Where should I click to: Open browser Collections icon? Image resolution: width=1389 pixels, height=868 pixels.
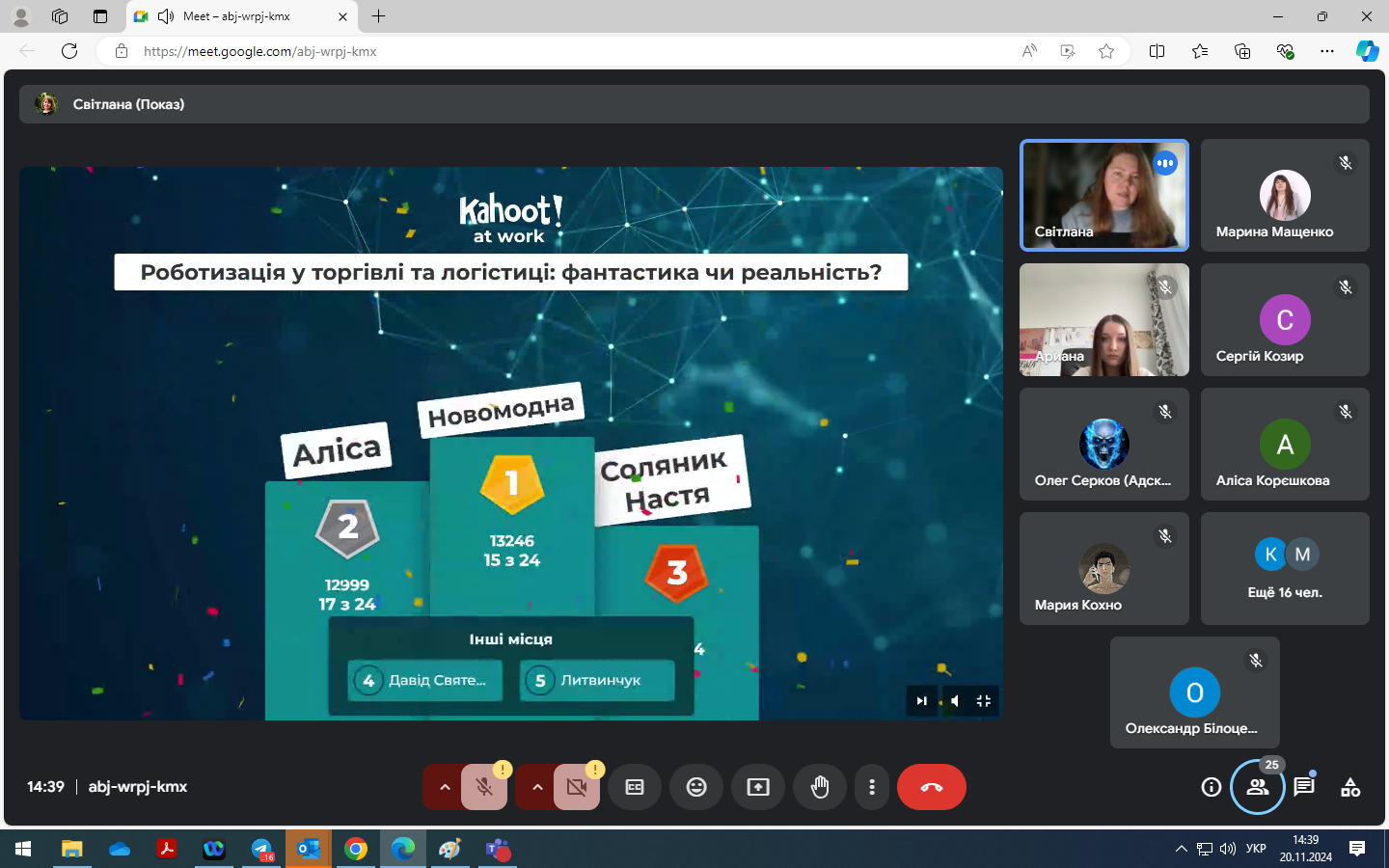(x=1242, y=51)
